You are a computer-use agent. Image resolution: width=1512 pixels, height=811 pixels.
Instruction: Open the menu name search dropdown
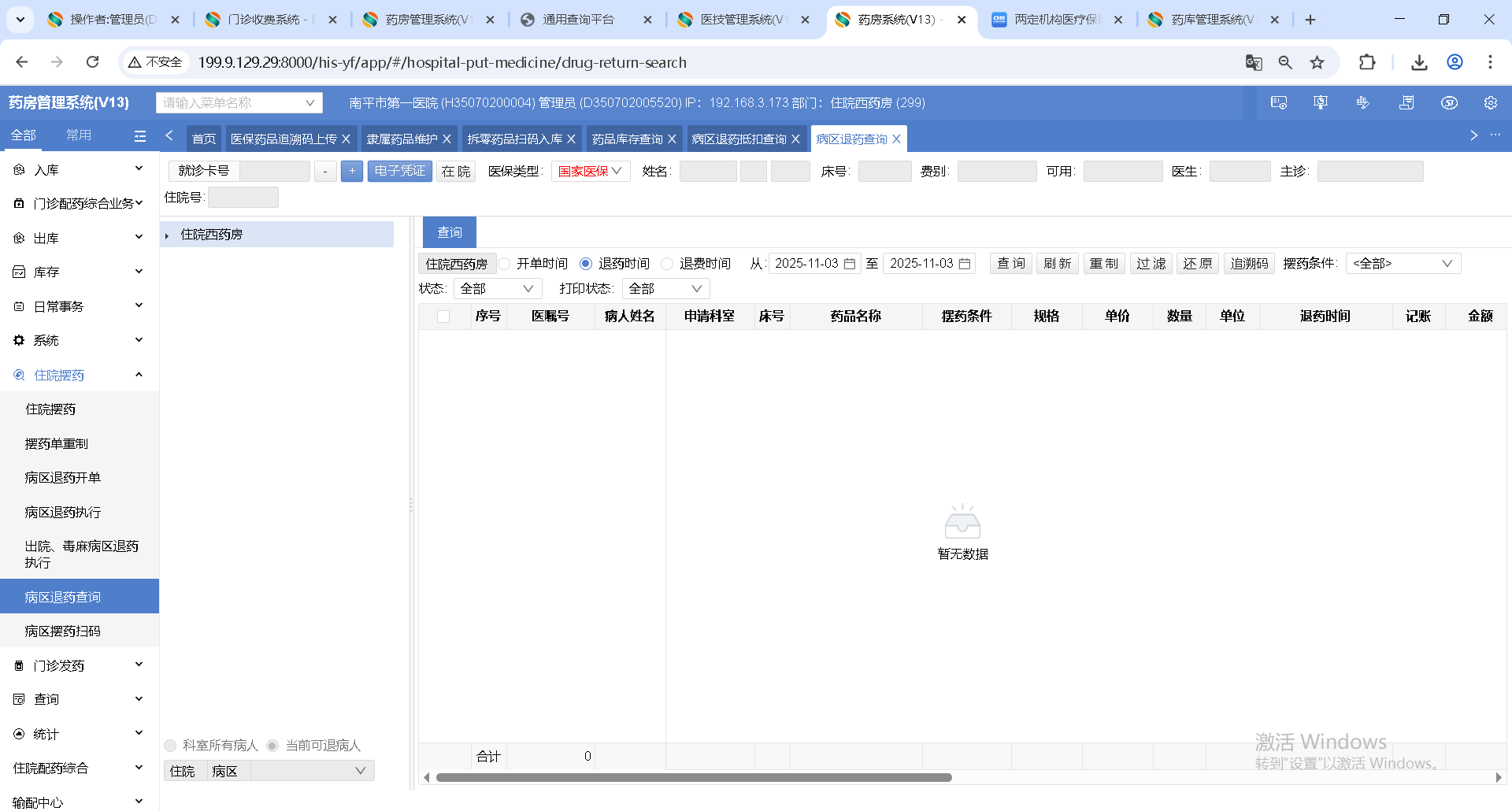tap(239, 102)
